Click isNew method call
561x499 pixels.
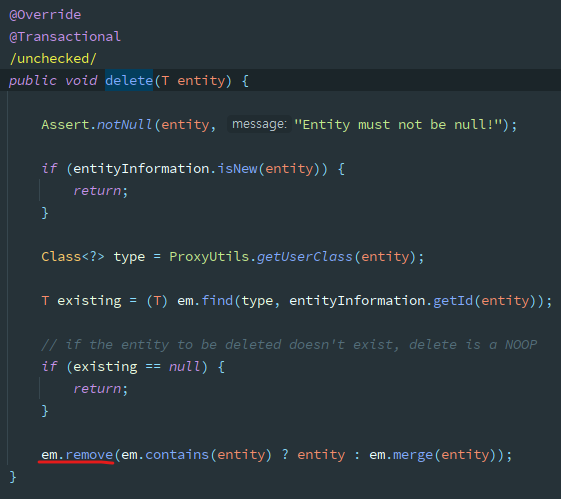(237, 168)
